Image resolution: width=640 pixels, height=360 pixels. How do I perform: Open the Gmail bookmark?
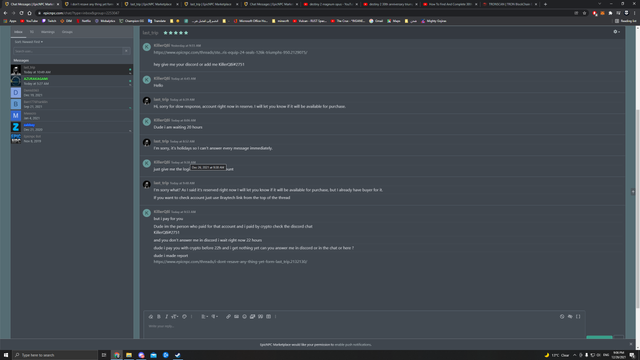click(376, 21)
